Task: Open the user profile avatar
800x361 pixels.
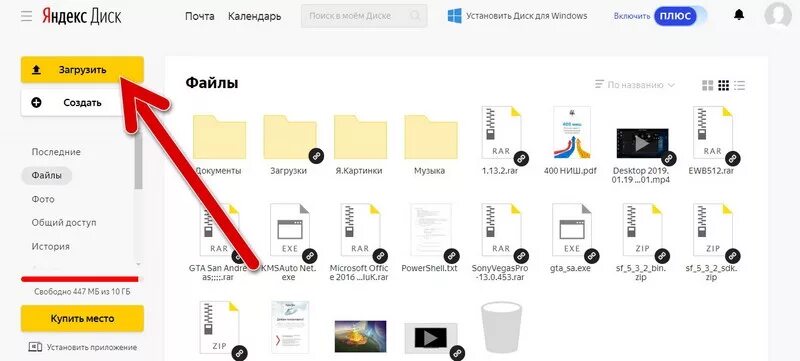Action: (x=778, y=14)
